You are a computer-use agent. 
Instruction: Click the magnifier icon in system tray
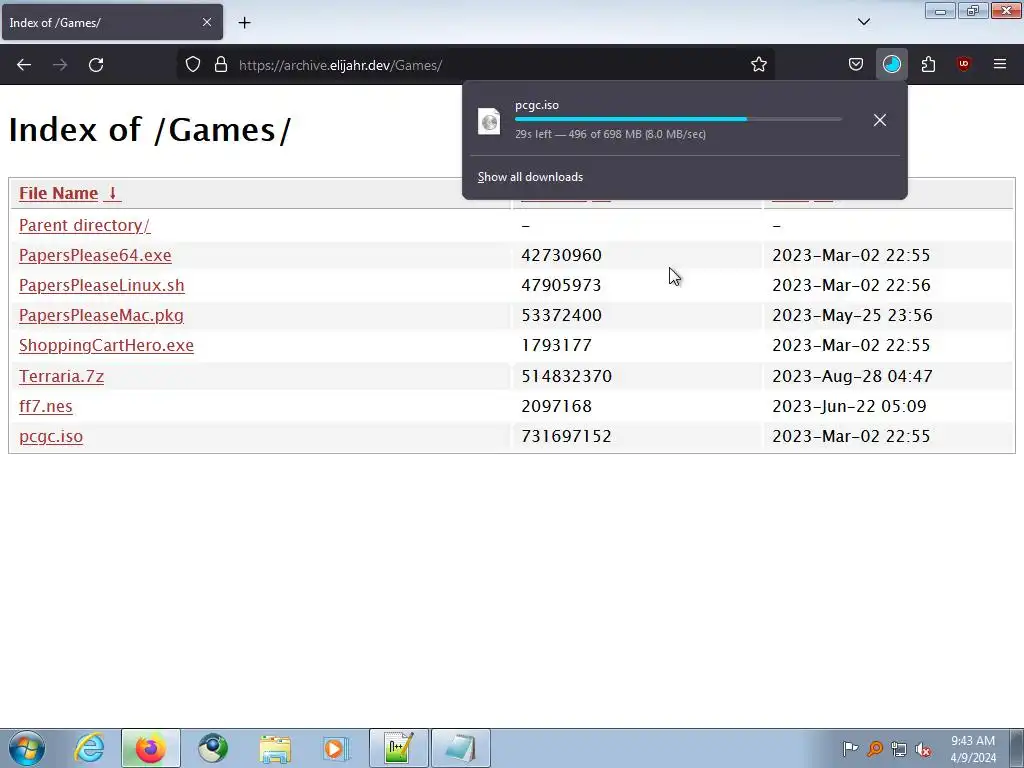pyautogui.click(x=874, y=749)
